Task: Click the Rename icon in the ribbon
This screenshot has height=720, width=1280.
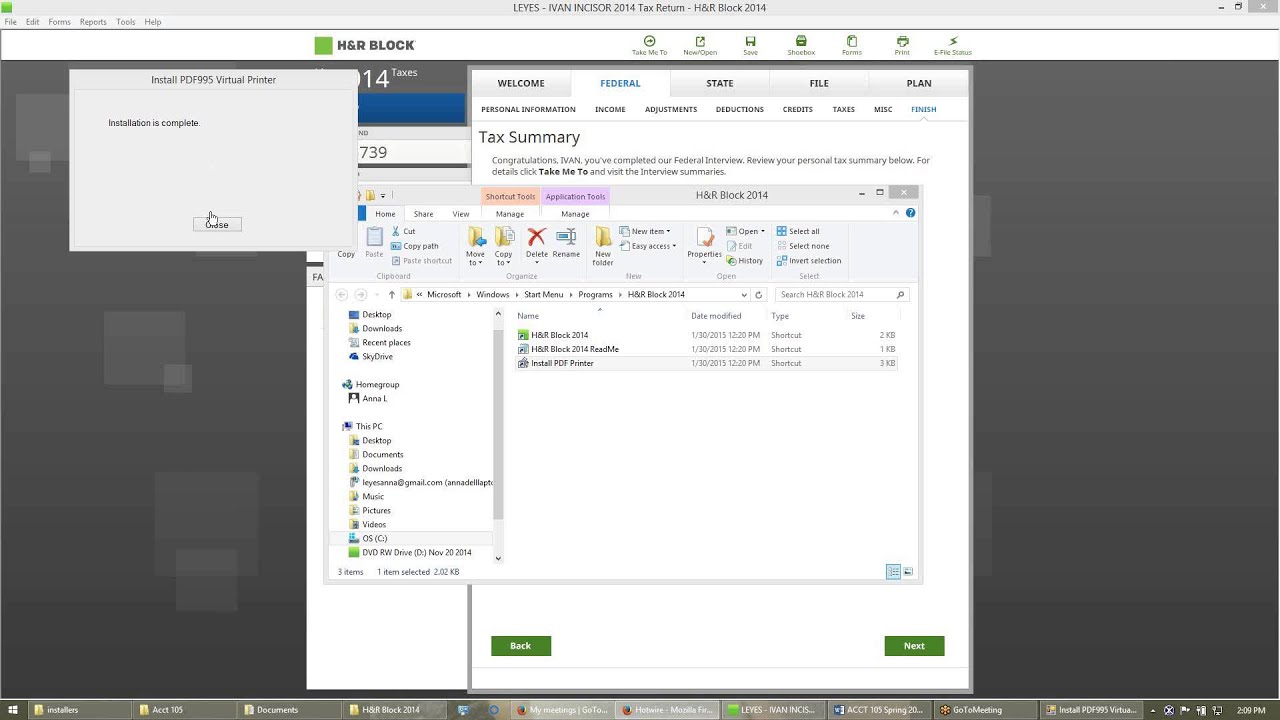Action: [x=566, y=242]
